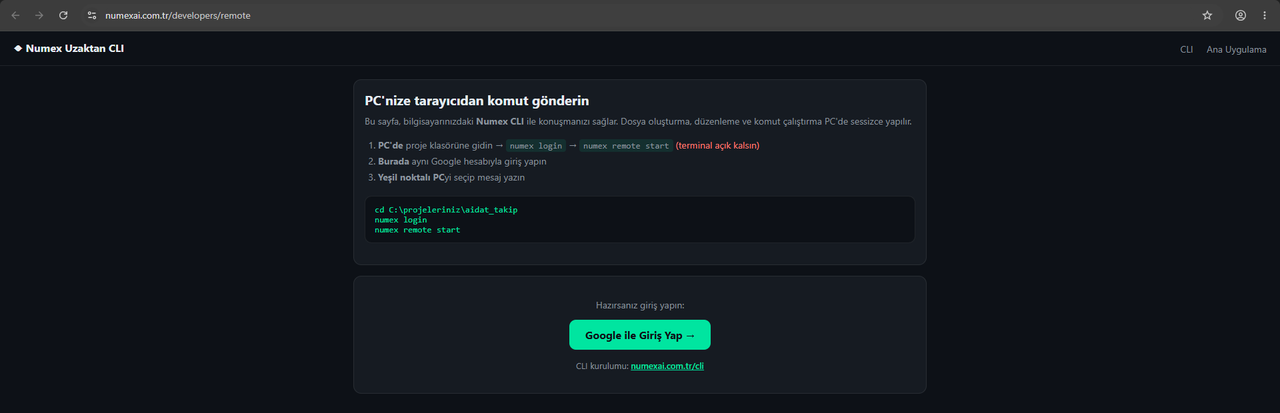The width and height of the screenshot is (1280, 413).
Task: Click the text 'Hazırsanız giriş yapın:'
Action: 640,305
